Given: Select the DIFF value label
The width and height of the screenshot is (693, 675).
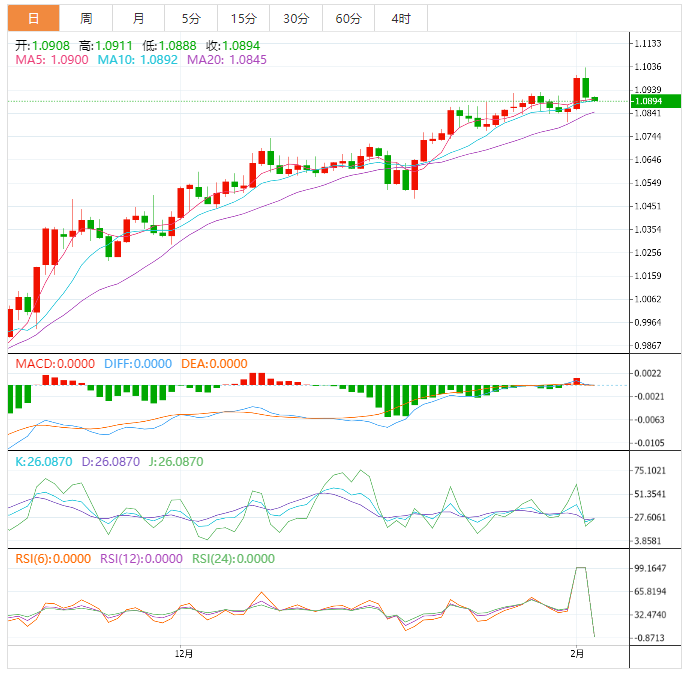Looking at the screenshot, I should [x=138, y=364].
